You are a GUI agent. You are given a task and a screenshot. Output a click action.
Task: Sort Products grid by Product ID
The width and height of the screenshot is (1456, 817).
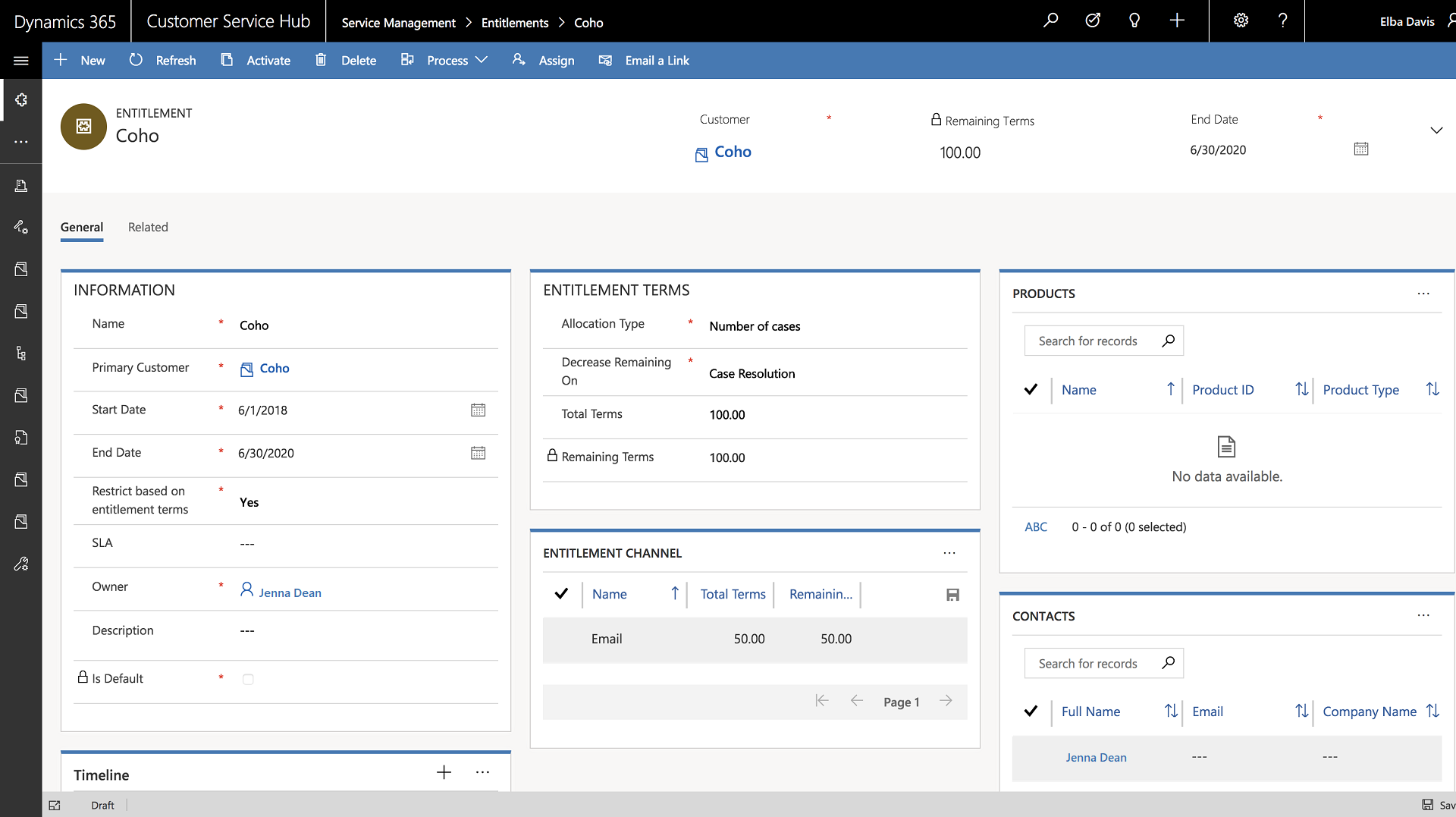coord(1222,390)
